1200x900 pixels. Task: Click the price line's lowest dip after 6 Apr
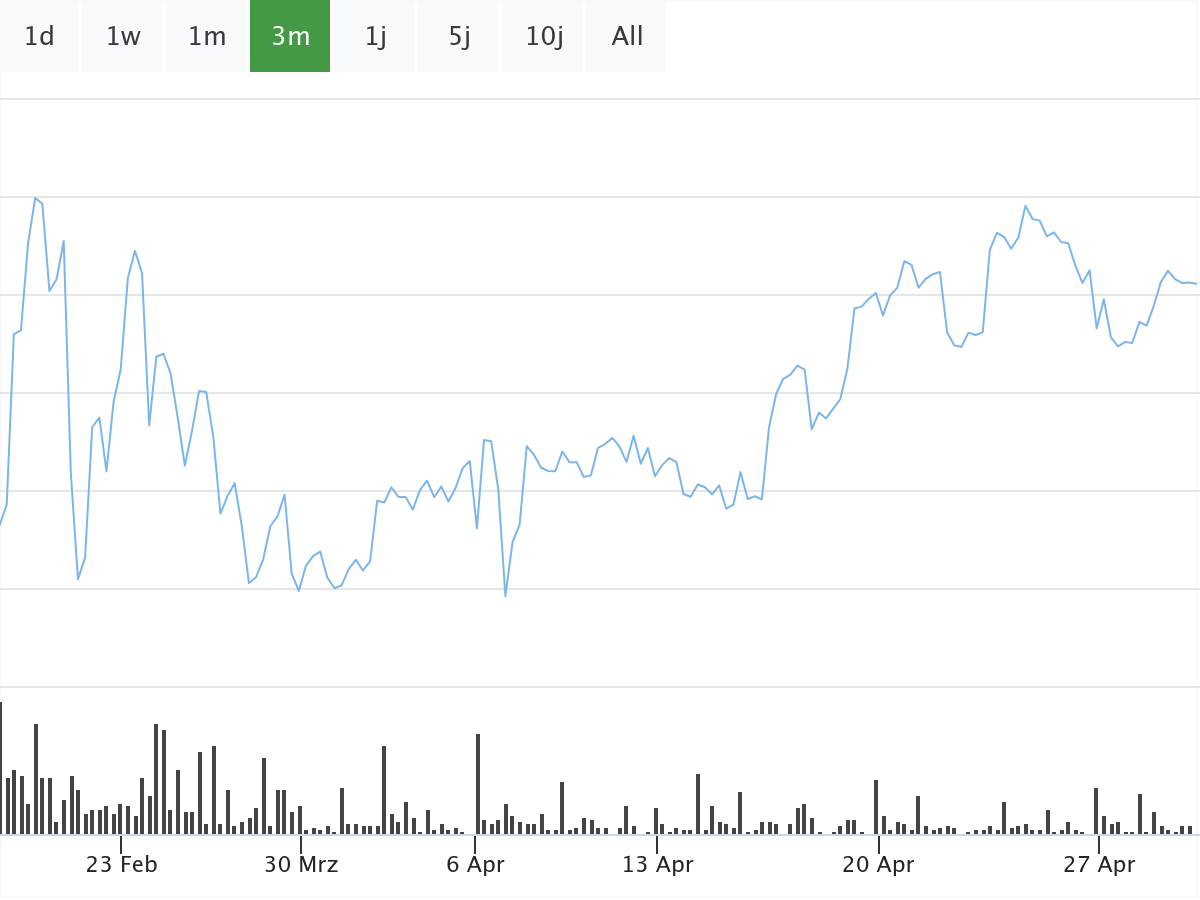coord(505,595)
